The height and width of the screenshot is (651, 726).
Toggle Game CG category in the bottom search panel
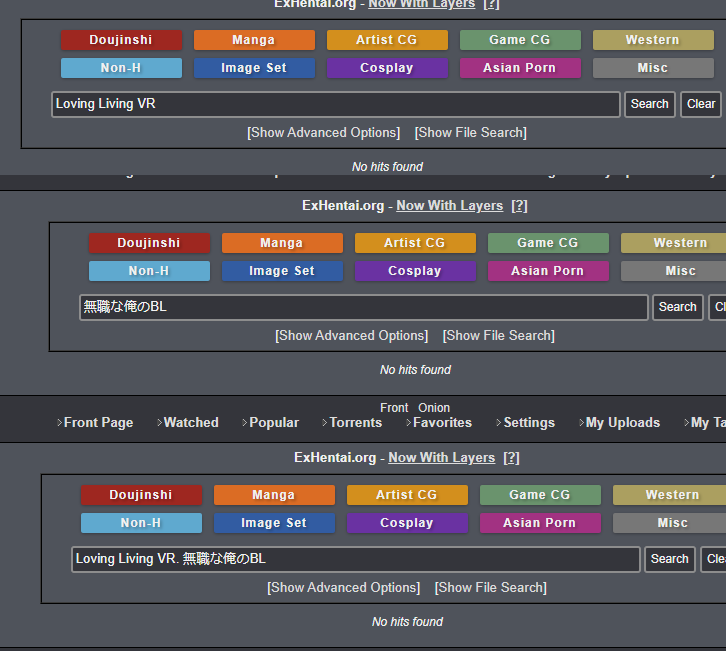[x=540, y=495]
